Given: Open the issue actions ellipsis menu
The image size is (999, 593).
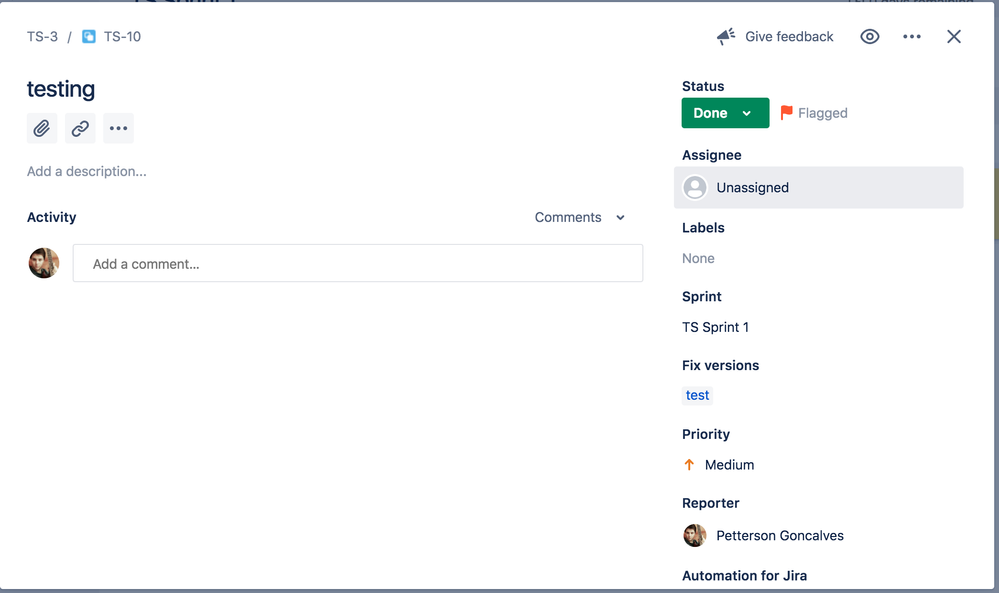Looking at the screenshot, I should click(x=911, y=36).
